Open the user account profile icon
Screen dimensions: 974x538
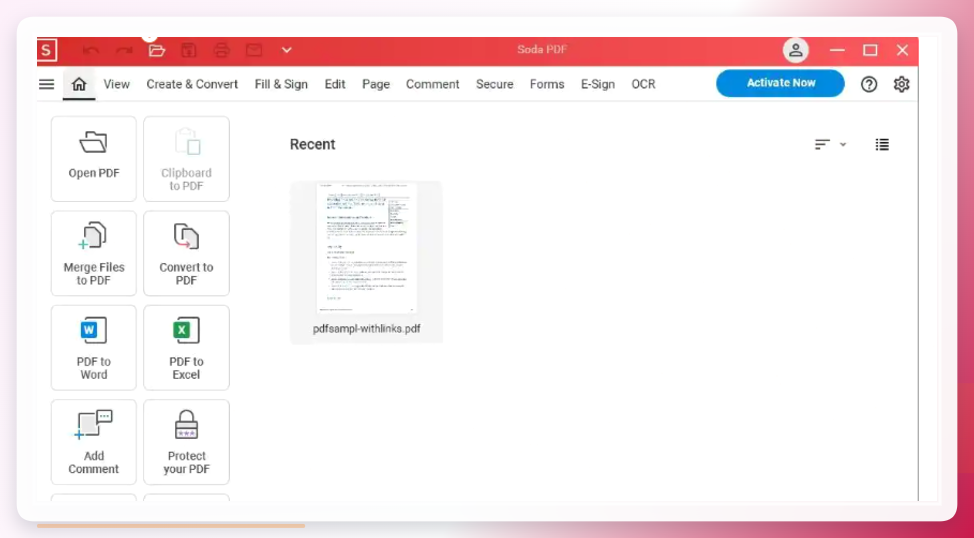click(796, 50)
